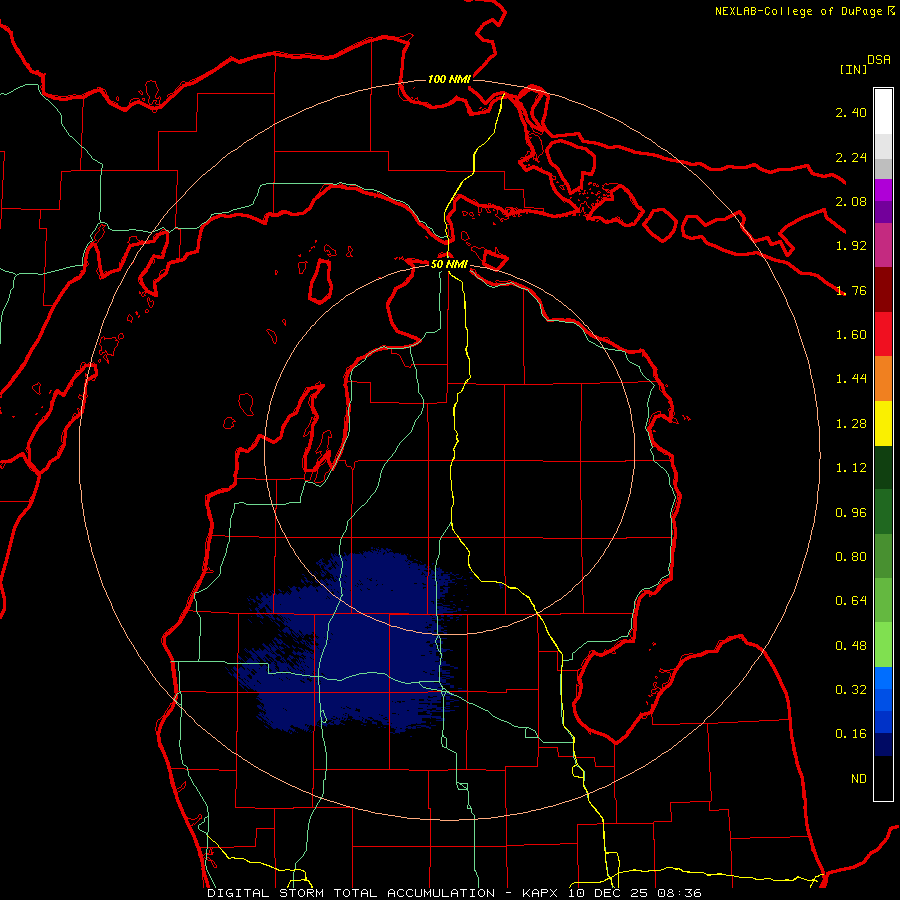The width and height of the screenshot is (900, 900).
Task: Select the 1.44 legend value
Action: click(x=851, y=379)
